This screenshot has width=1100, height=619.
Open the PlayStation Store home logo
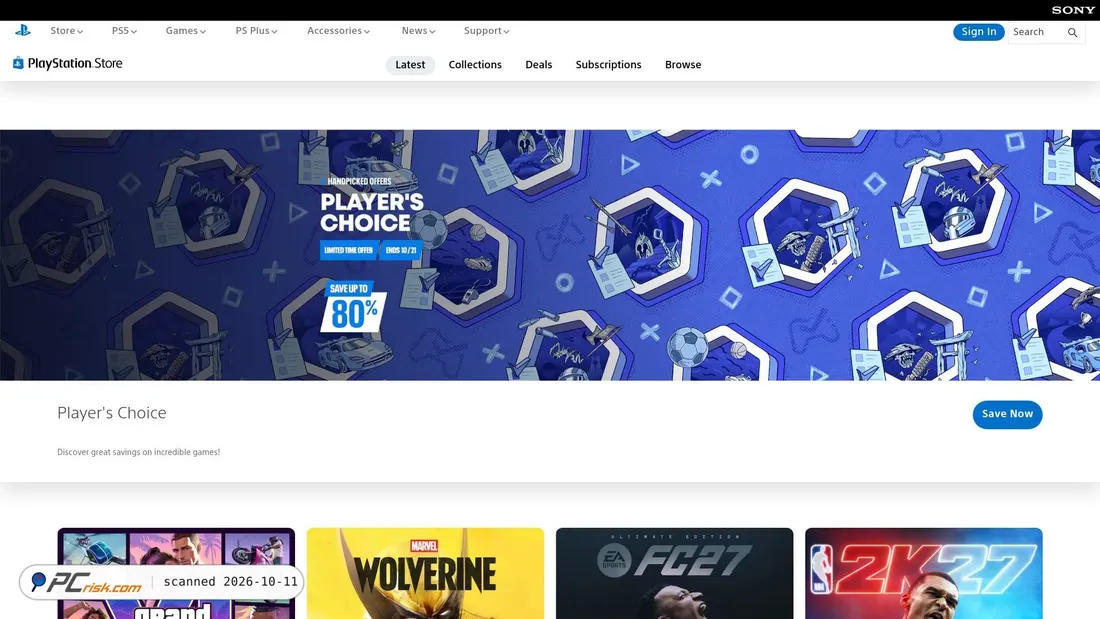pyautogui.click(x=67, y=63)
